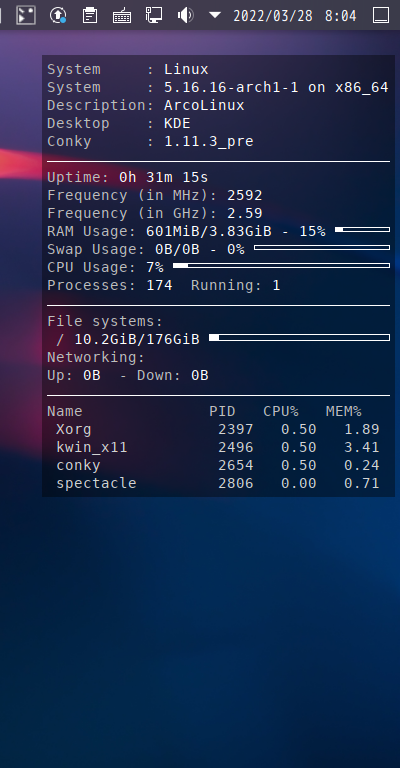Viewport: 400px width, 768px height.
Task: Click the CPU usage '7%' value
Action: (x=155, y=267)
